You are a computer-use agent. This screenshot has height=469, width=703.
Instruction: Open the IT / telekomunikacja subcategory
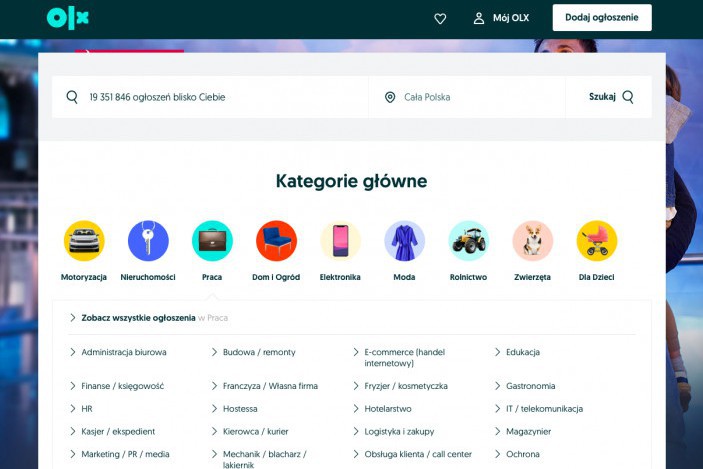tap(544, 409)
